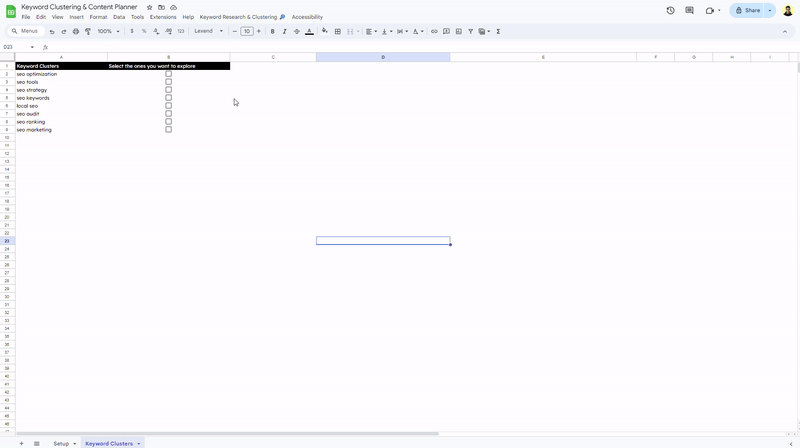Open the zoom 100% dropdown
Image resolution: width=800 pixels, height=448 pixels.
108,32
